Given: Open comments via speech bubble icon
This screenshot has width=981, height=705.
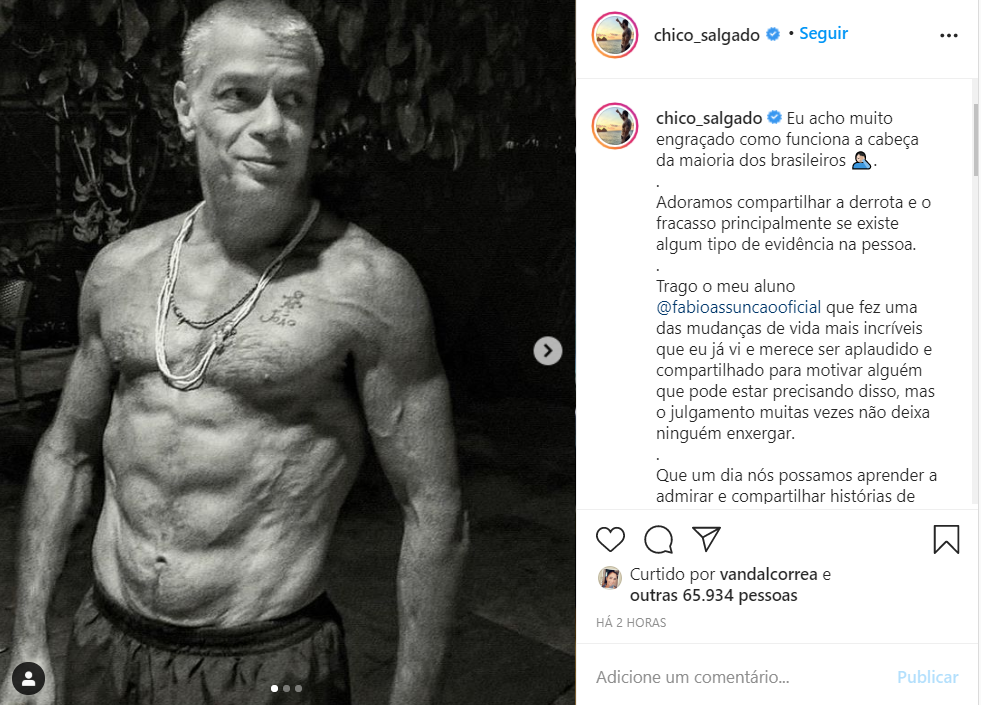Looking at the screenshot, I should pyautogui.click(x=658, y=539).
